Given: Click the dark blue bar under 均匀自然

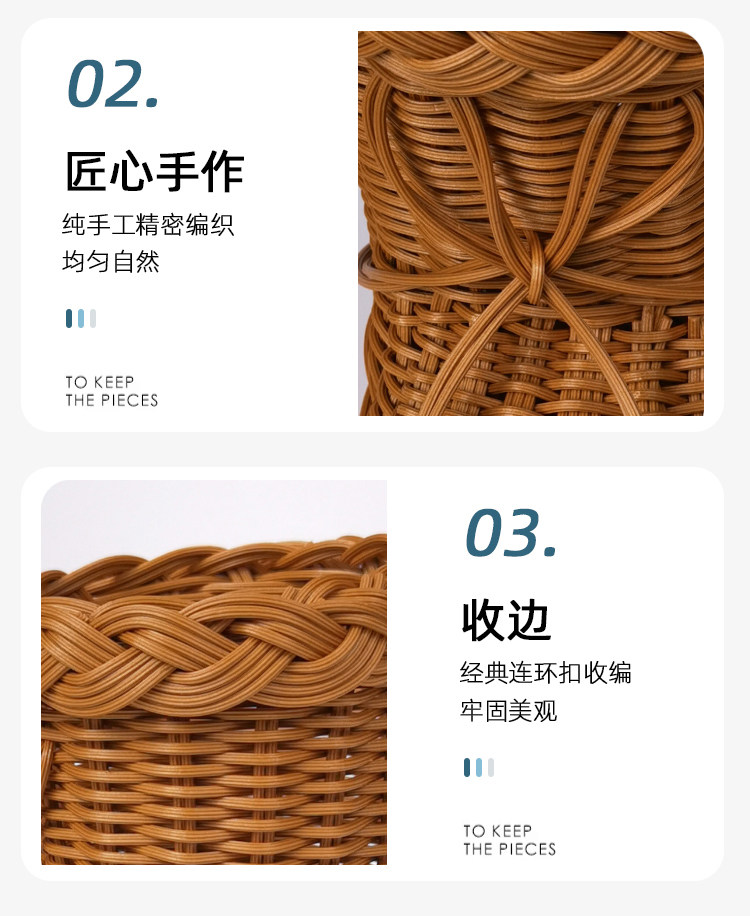Looking at the screenshot, I should pyautogui.click(x=69, y=318).
